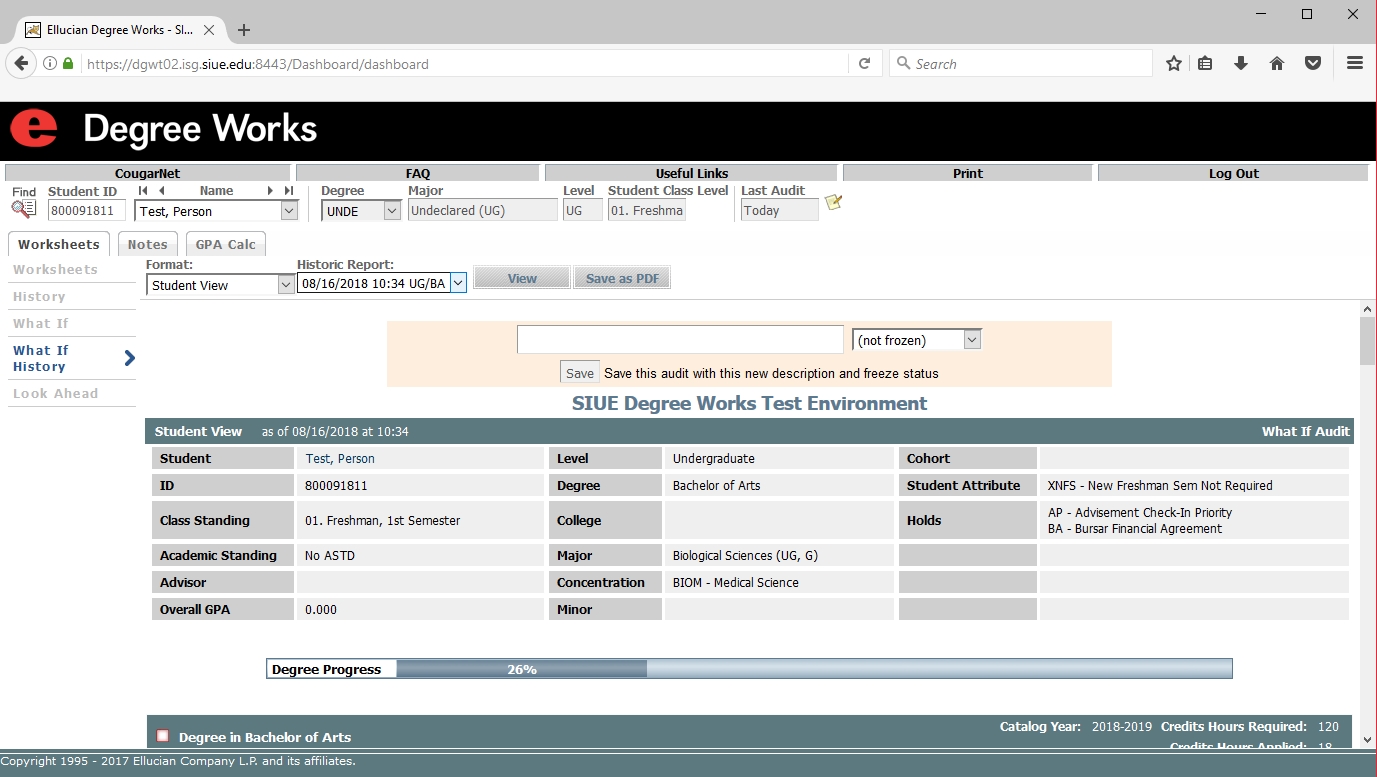Click the browser page reload icon

click(865, 64)
